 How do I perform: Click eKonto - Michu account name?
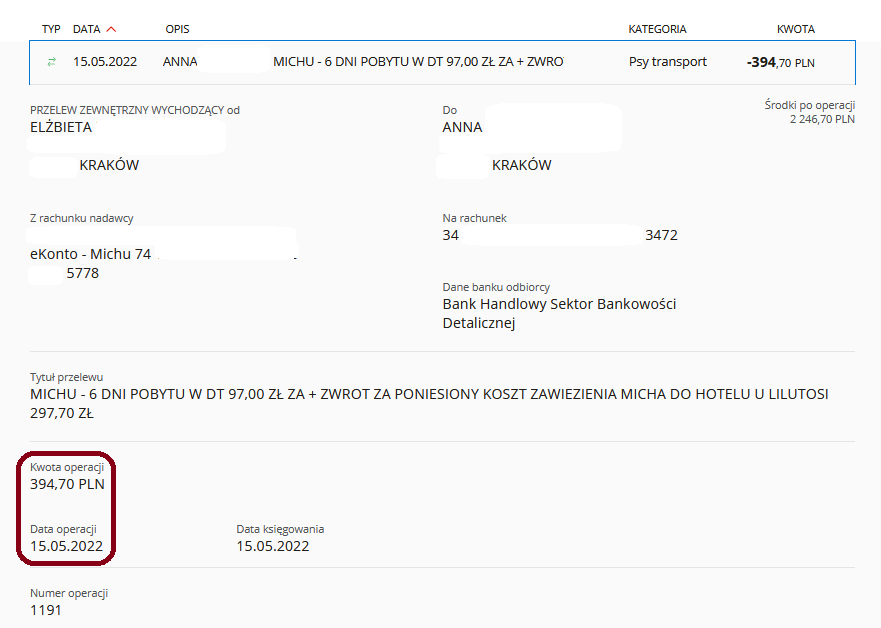(x=90, y=254)
